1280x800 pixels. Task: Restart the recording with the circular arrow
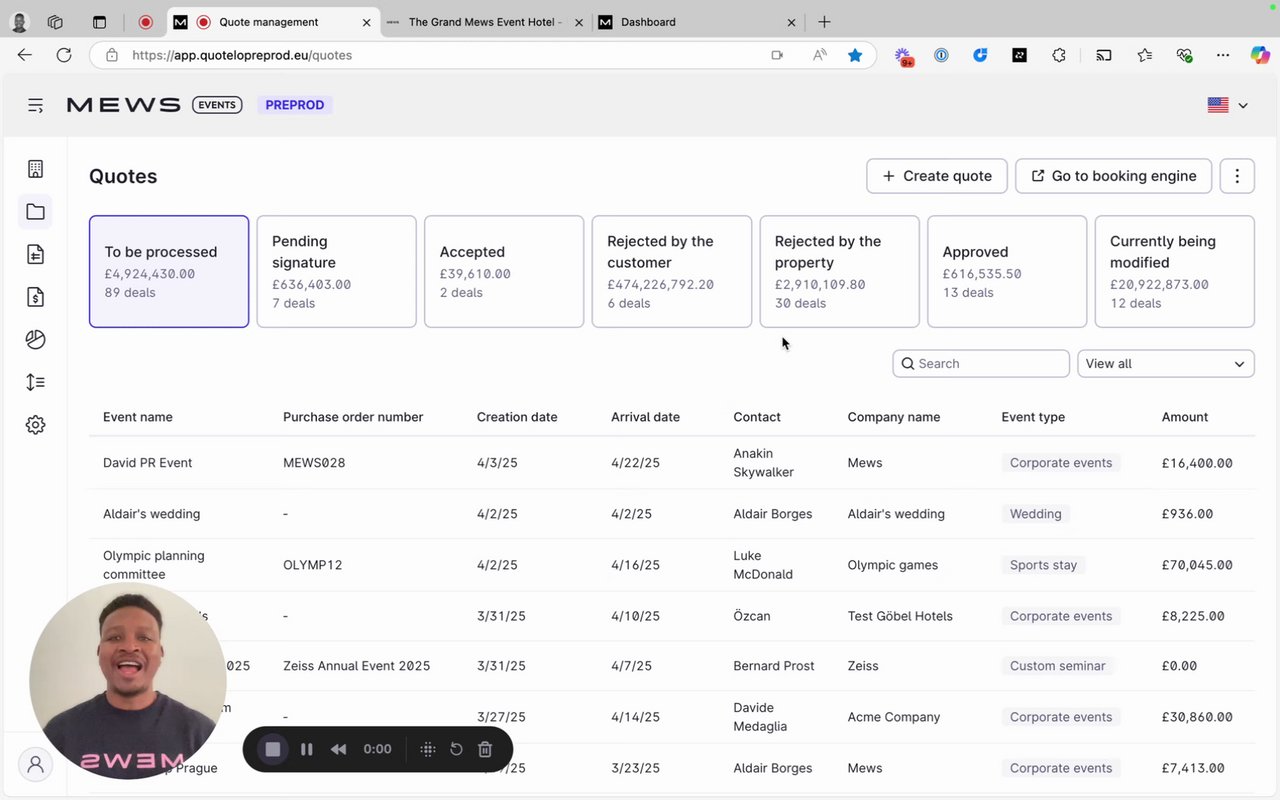(x=456, y=749)
